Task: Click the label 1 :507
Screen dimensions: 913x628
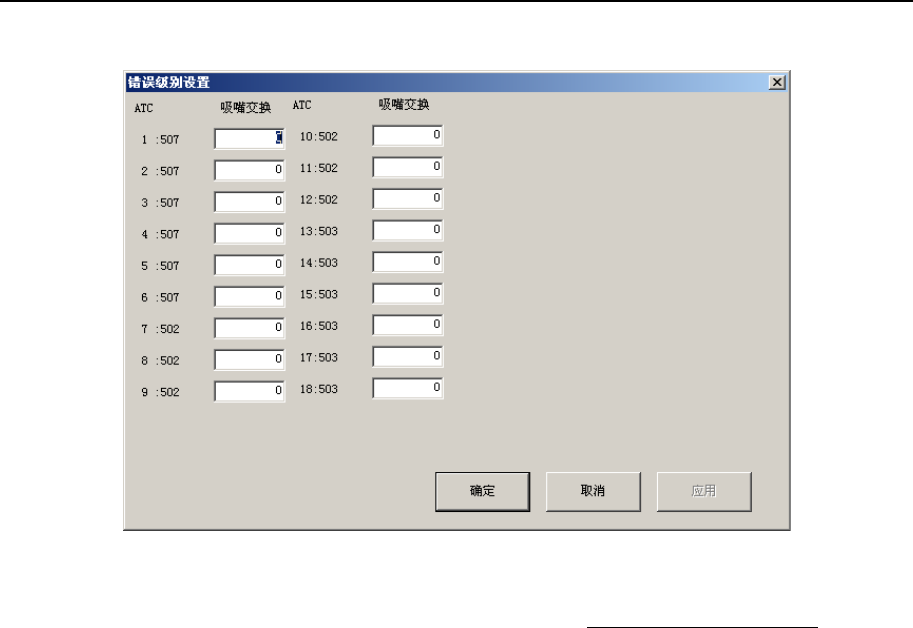Action: (160, 140)
